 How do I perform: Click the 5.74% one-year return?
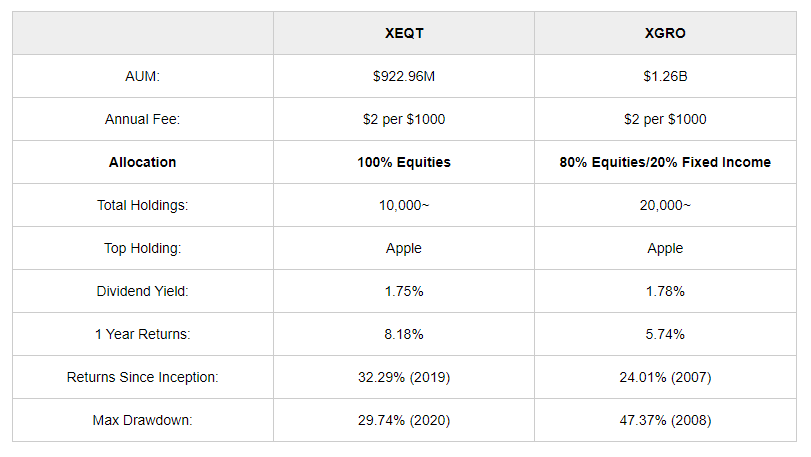665,334
